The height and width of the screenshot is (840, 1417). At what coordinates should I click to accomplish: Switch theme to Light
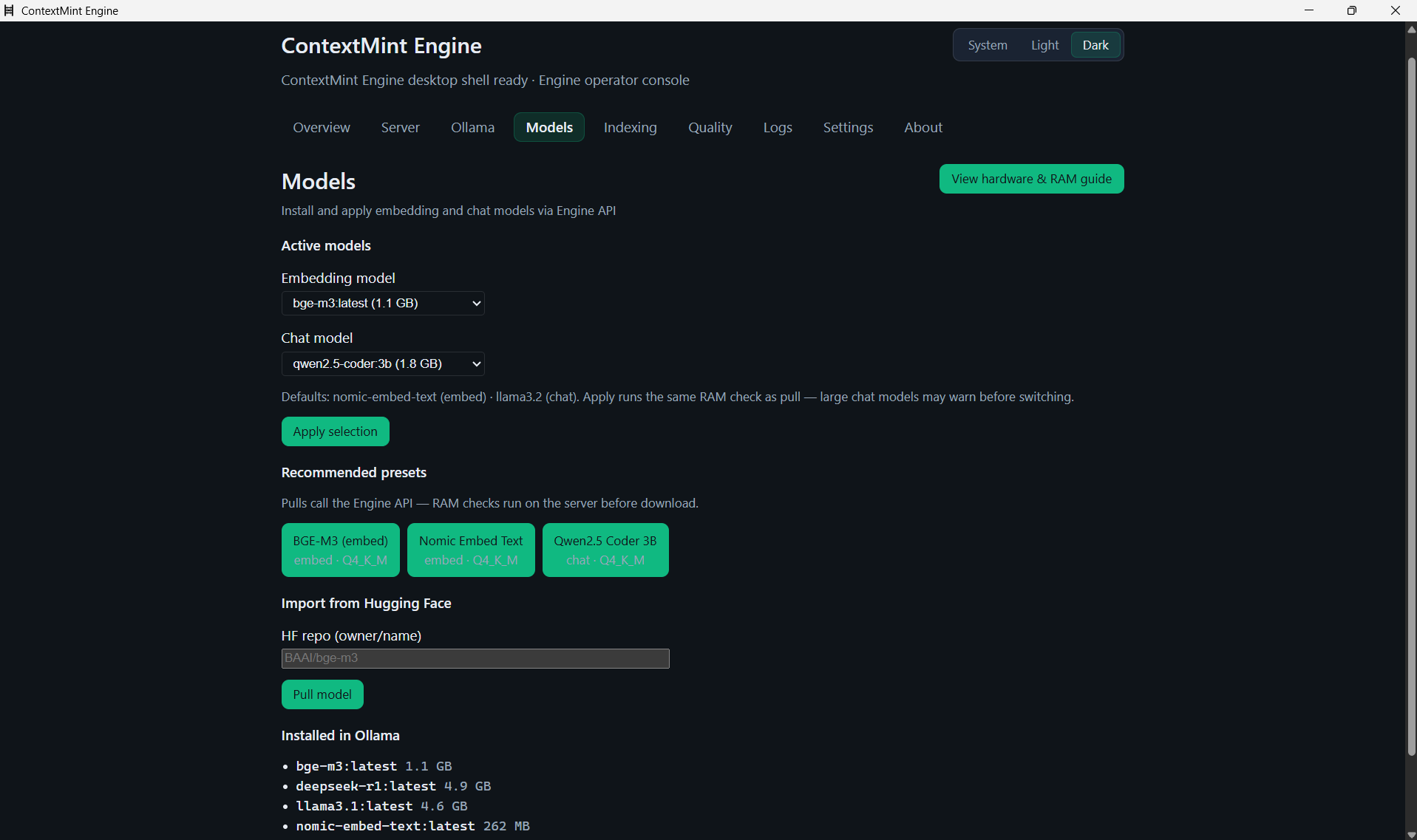(x=1044, y=45)
